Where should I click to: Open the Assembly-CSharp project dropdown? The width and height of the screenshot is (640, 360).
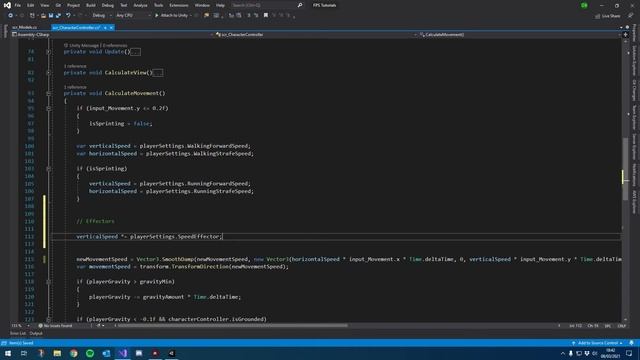pyautogui.click(x=112, y=35)
